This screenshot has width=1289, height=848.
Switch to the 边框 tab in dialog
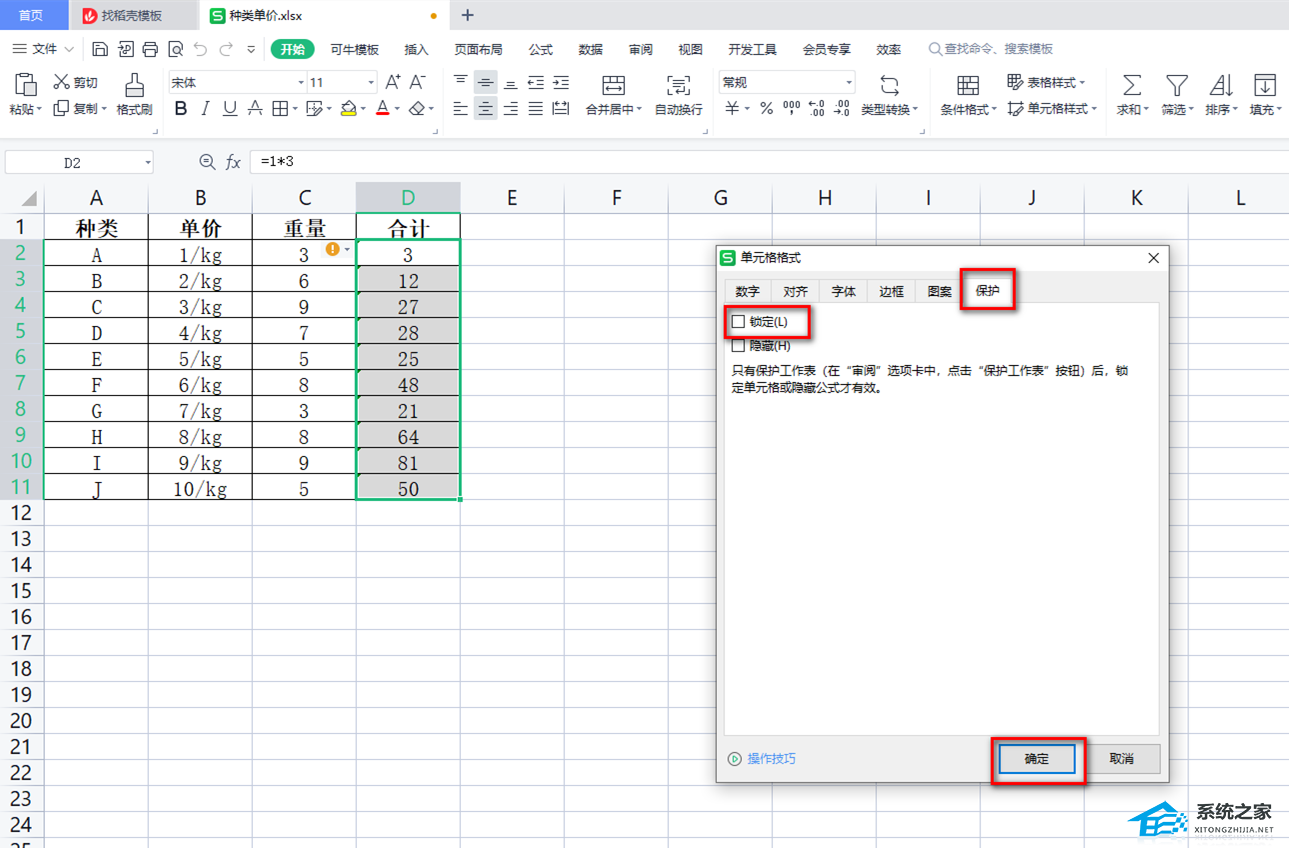(x=891, y=292)
